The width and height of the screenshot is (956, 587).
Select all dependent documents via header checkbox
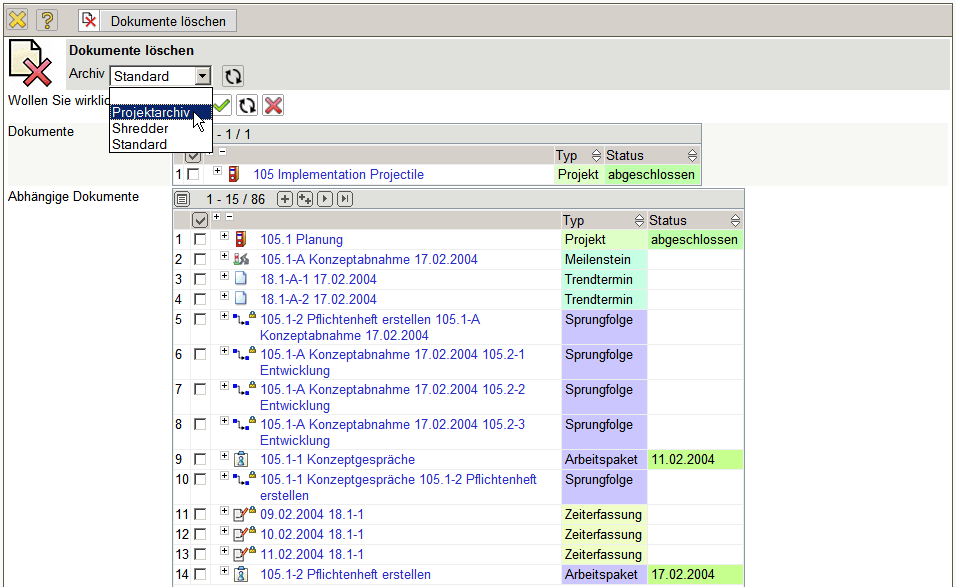click(200, 220)
